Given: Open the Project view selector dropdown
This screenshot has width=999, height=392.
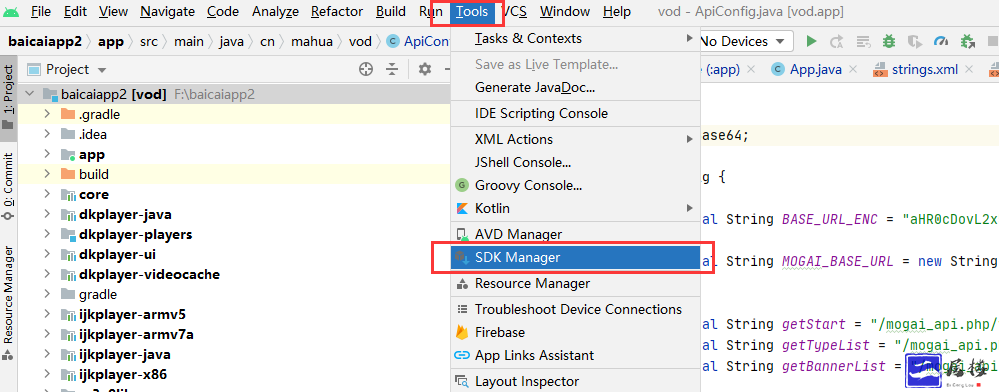Looking at the screenshot, I should 68,69.
